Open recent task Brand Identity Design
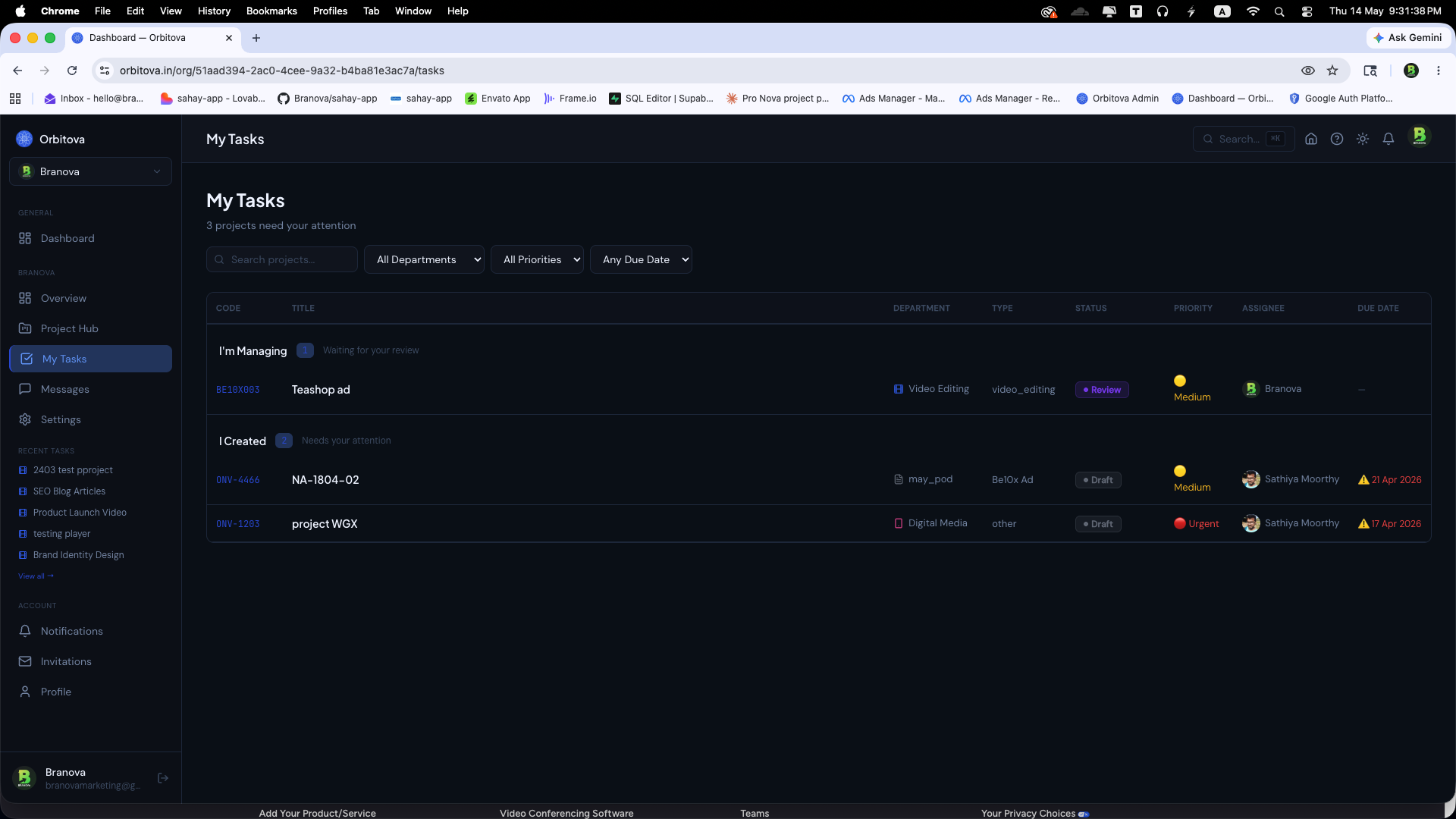 point(78,555)
